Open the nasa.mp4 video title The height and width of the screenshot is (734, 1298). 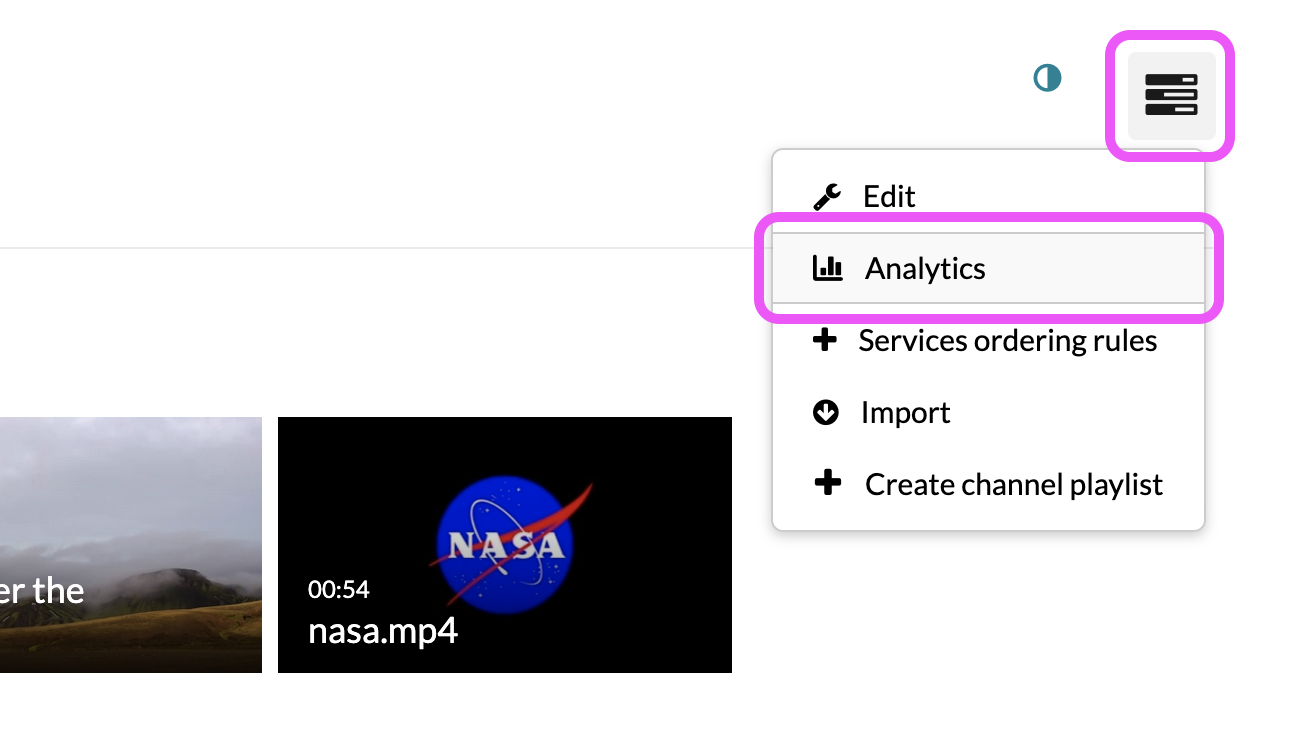[x=383, y=631]
